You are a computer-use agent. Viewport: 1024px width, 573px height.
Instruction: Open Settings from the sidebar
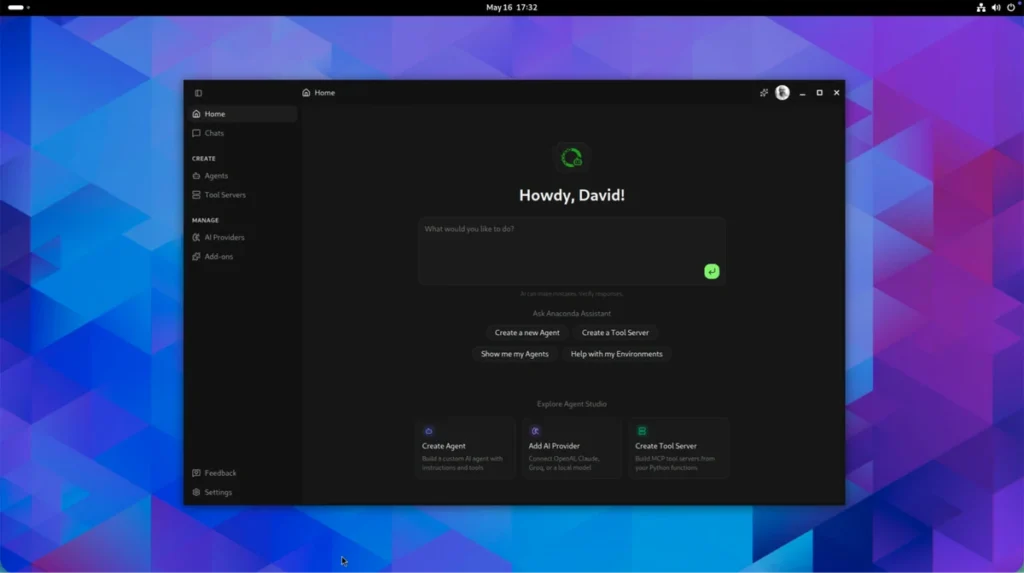point(242,492)
